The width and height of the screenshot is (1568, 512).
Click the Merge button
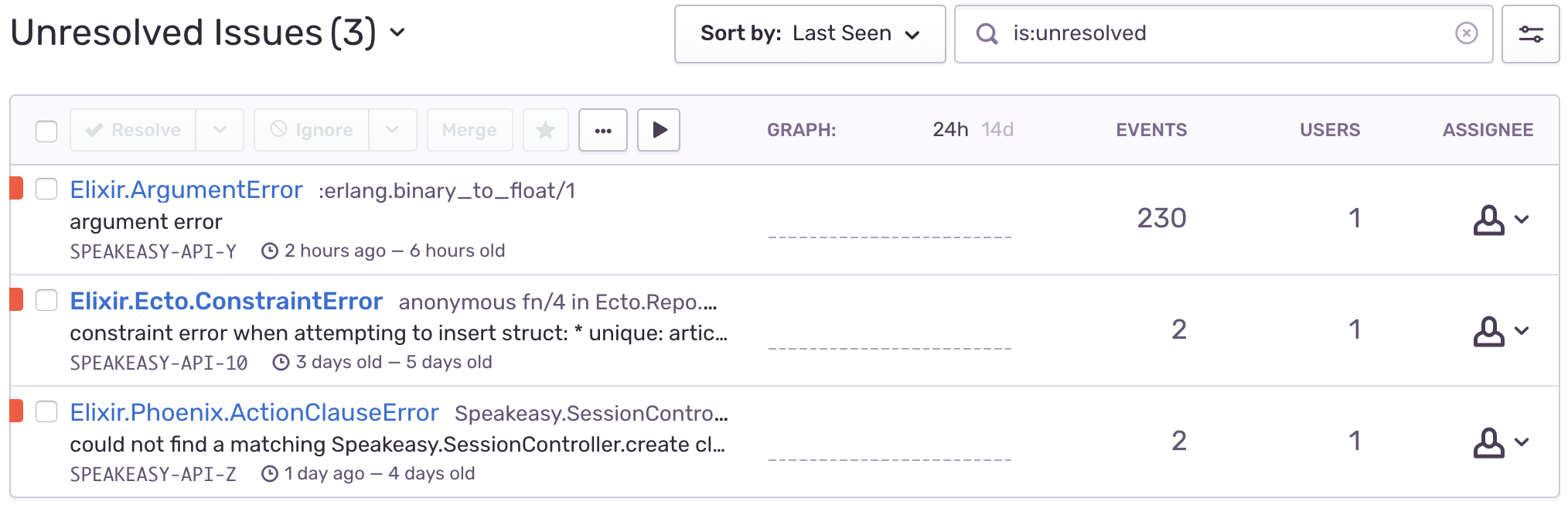(x=469, y=130)
